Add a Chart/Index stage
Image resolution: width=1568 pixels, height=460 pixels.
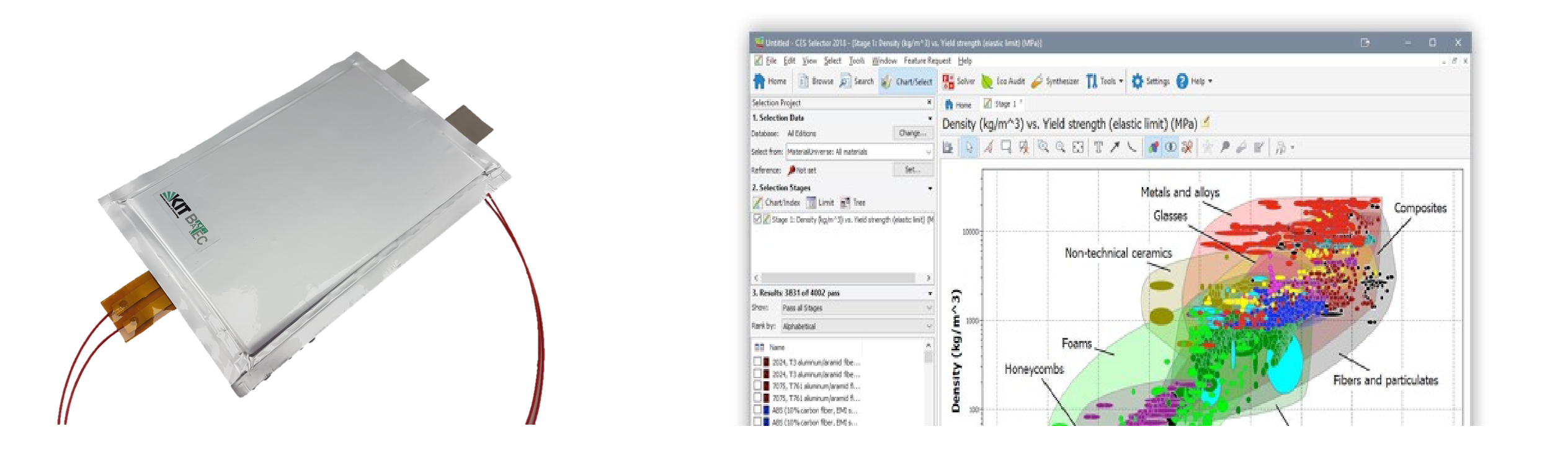(777, 202)
